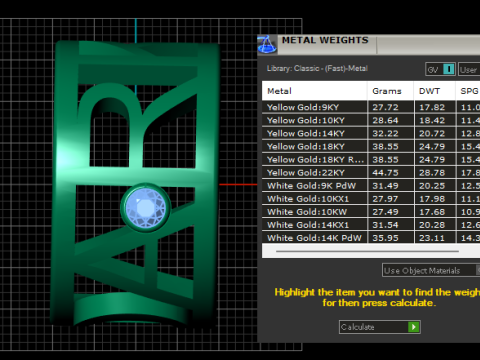Click the green arrow on Calculate

tap(413, 327)
